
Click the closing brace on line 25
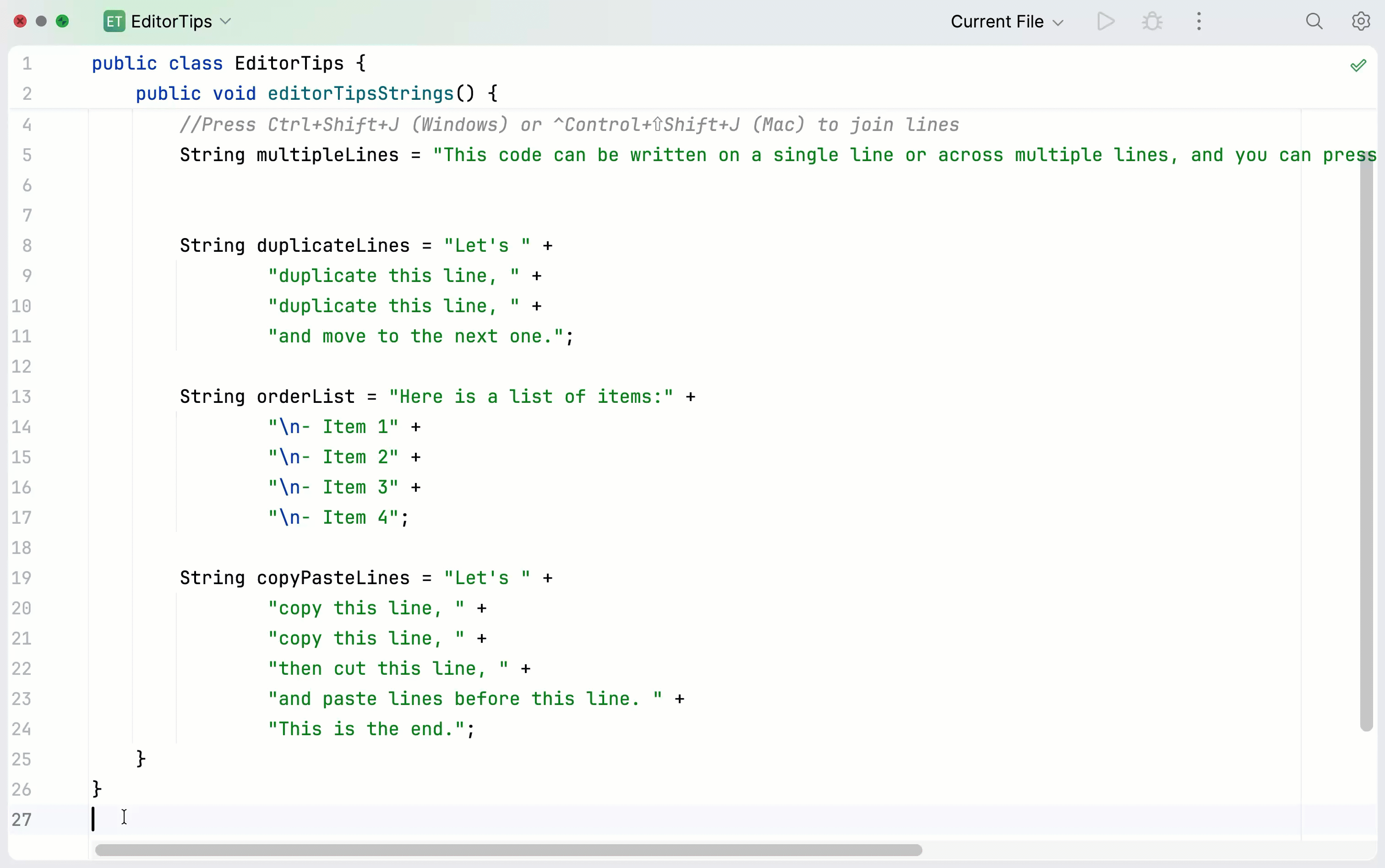141,759
